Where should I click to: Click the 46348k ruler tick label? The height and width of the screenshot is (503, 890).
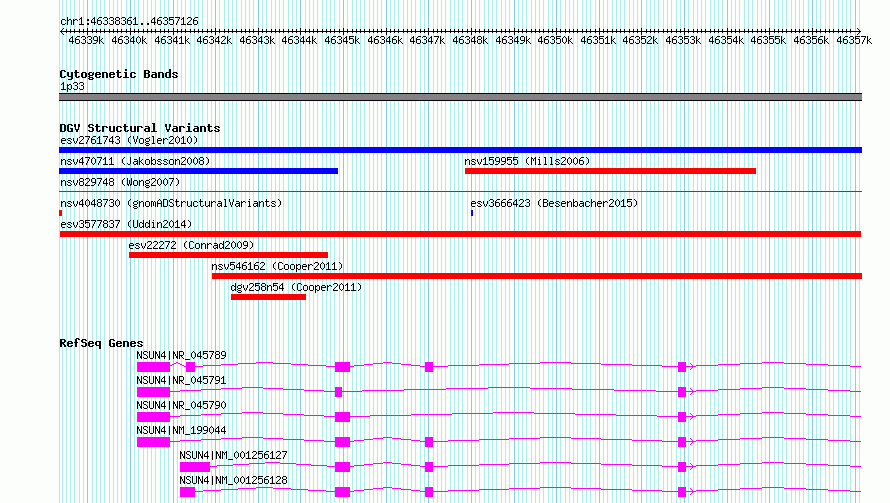(470, 41)
